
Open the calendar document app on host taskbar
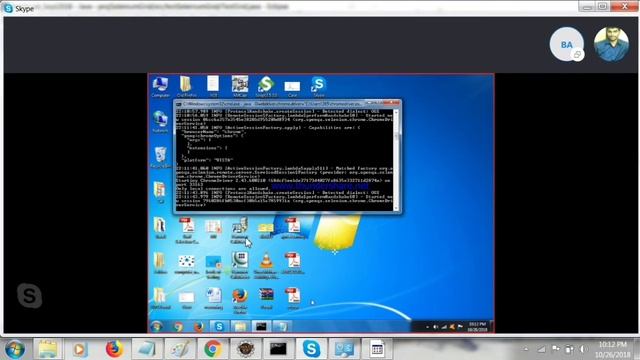tap(377, 349)
